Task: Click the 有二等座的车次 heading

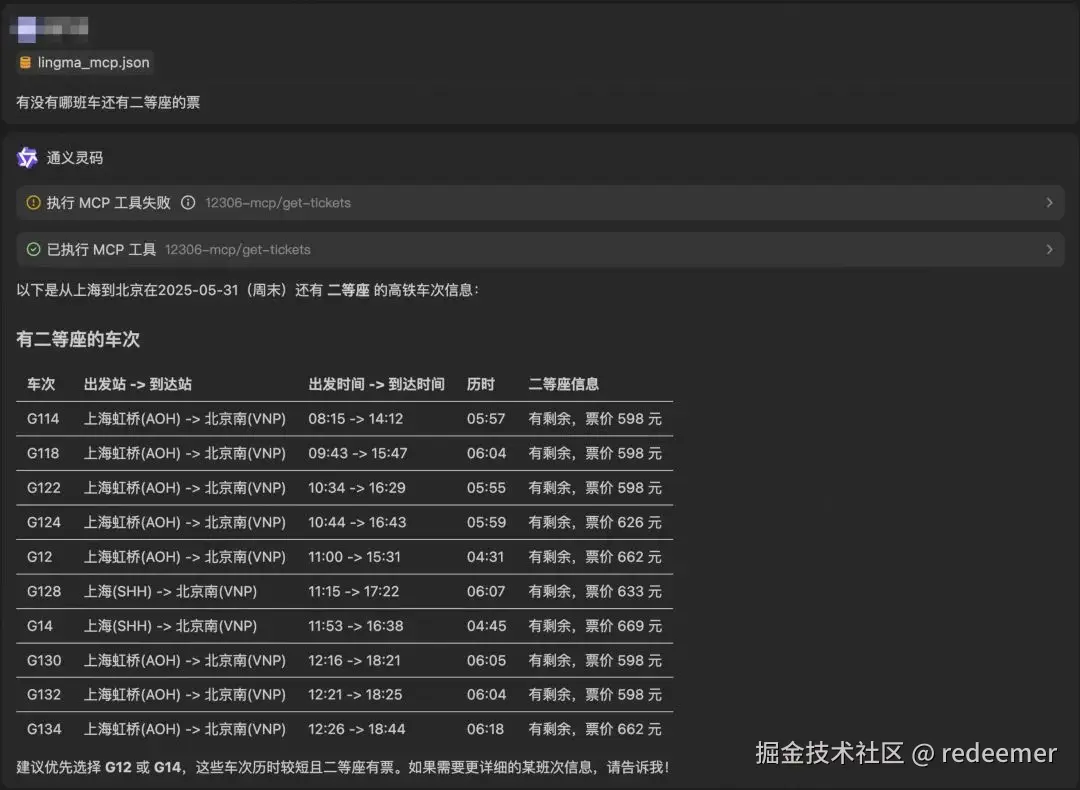Action: pyautogui.click(x=78, y=339)
